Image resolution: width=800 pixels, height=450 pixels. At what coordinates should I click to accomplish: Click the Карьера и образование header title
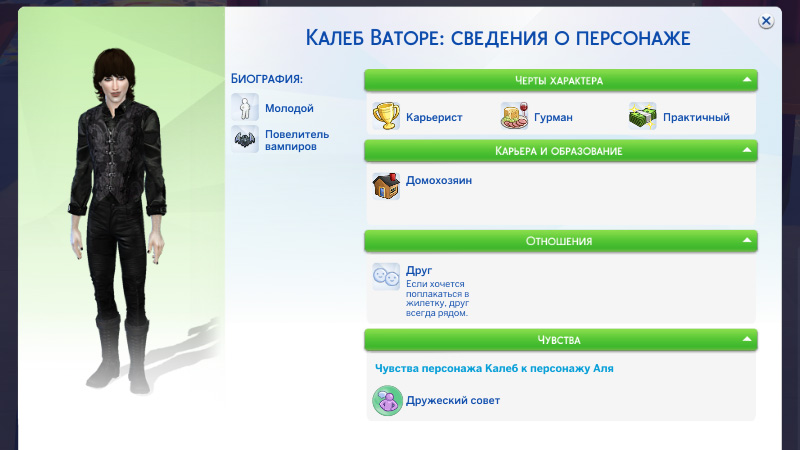559,151
